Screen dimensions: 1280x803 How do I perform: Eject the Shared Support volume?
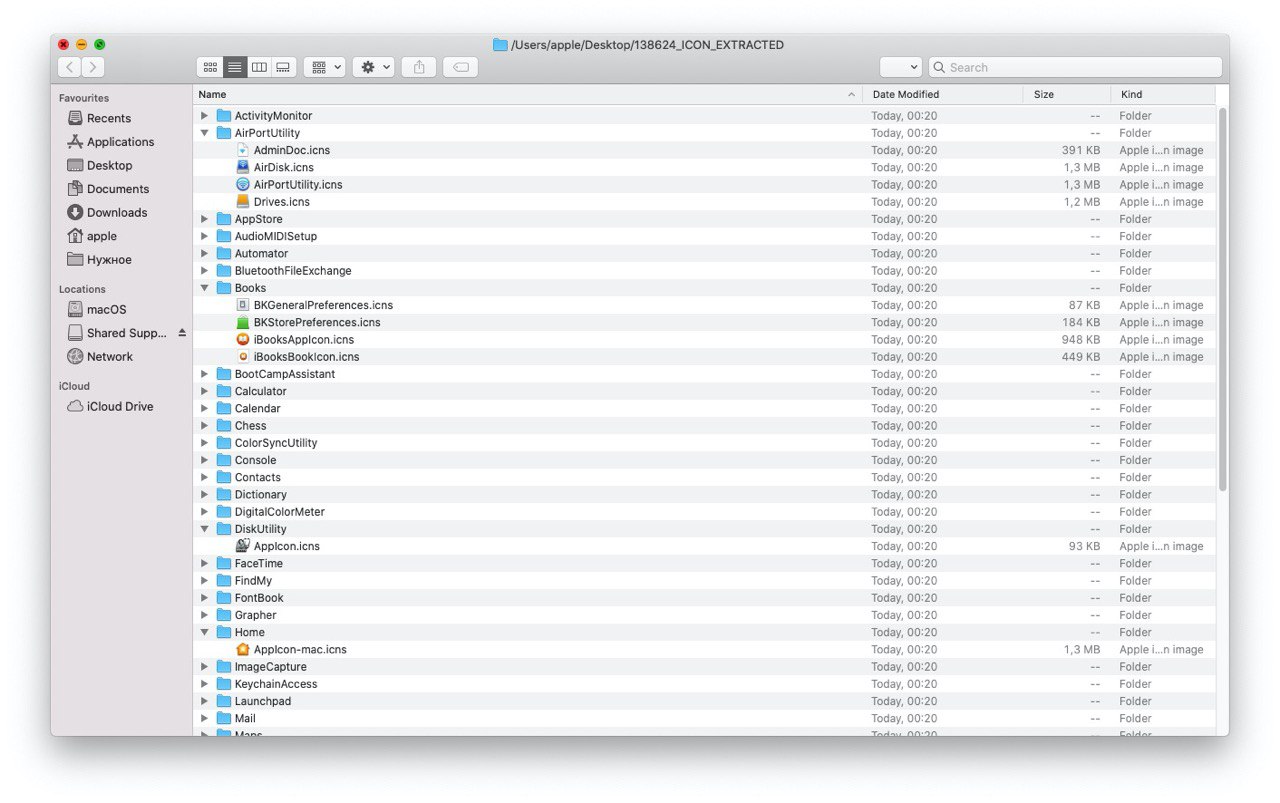pos(182,333)
